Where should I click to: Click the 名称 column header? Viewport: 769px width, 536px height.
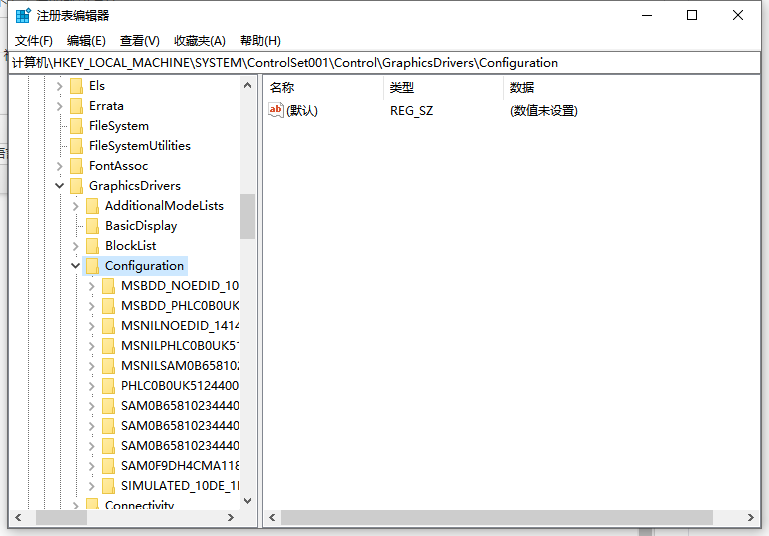[282, 87]
